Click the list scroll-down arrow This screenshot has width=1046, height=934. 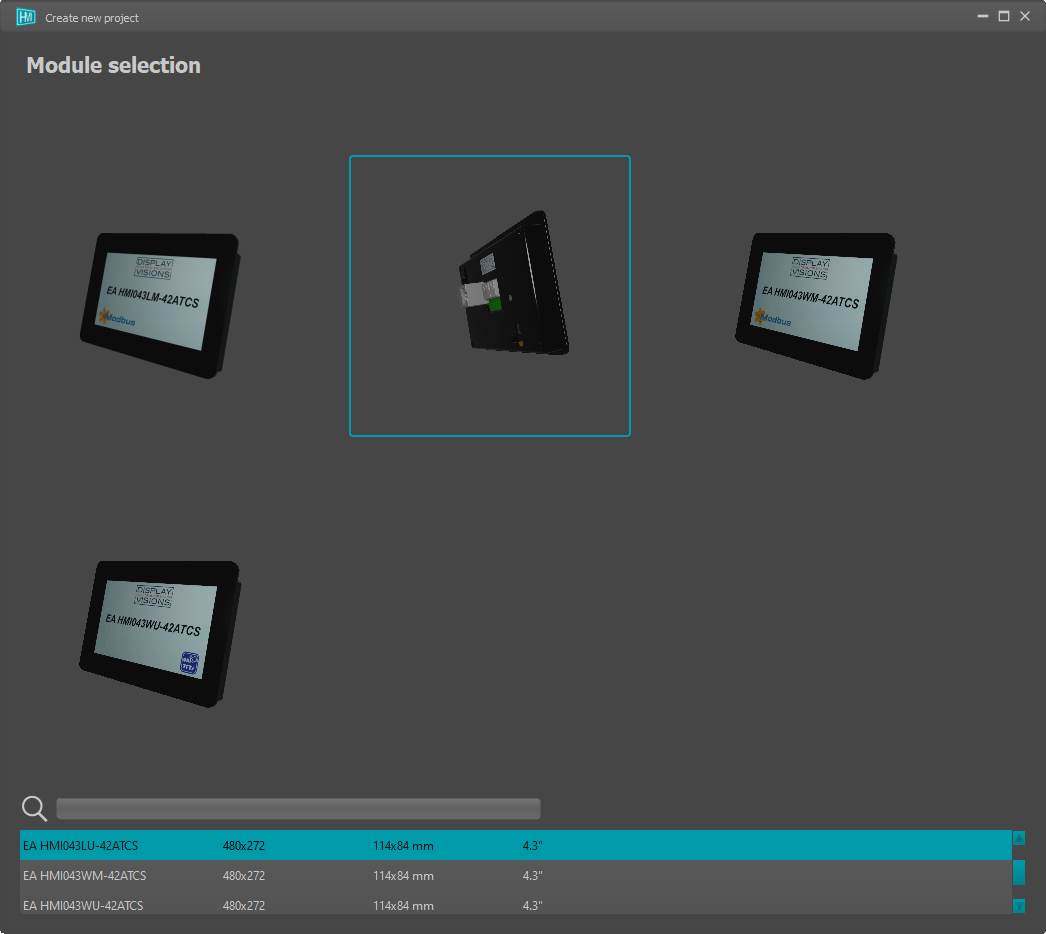click(x=1019, y=905)
